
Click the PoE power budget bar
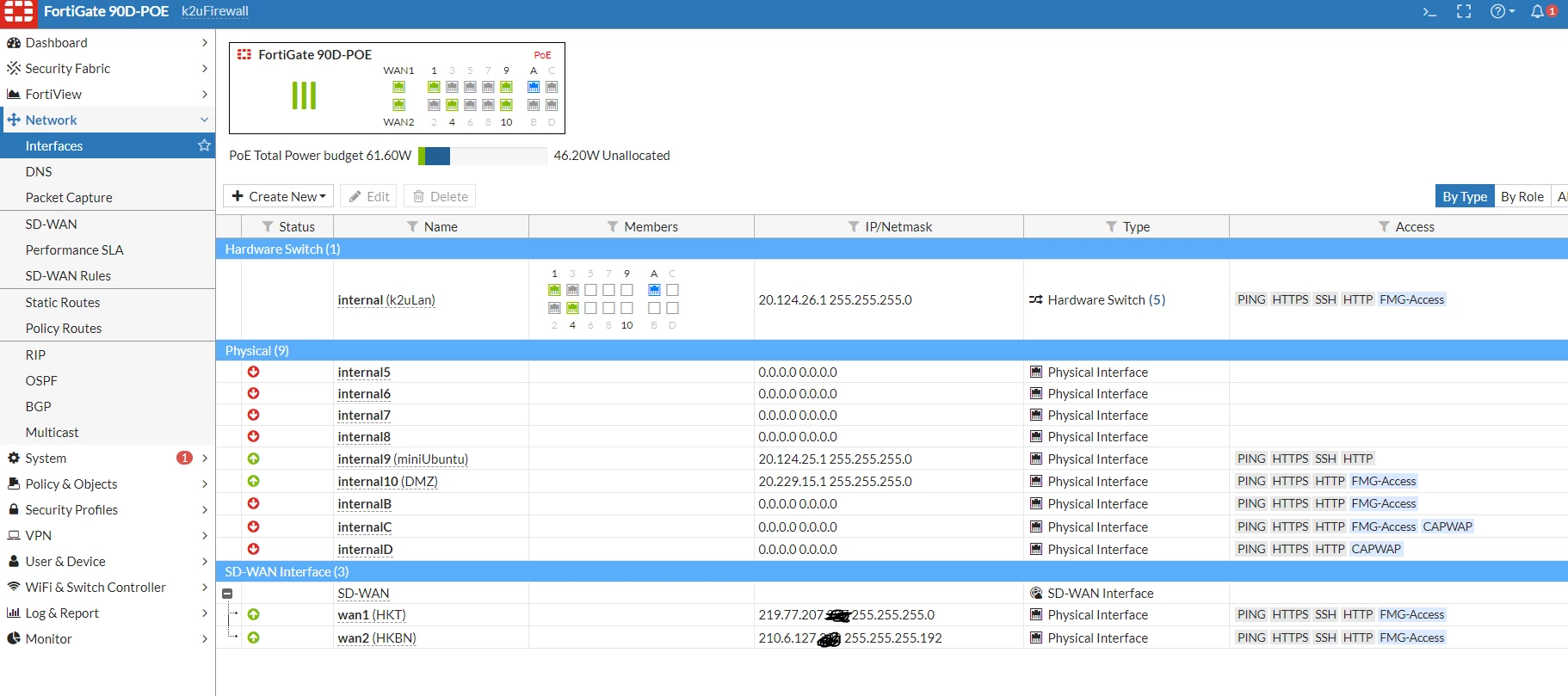[482, 156]
